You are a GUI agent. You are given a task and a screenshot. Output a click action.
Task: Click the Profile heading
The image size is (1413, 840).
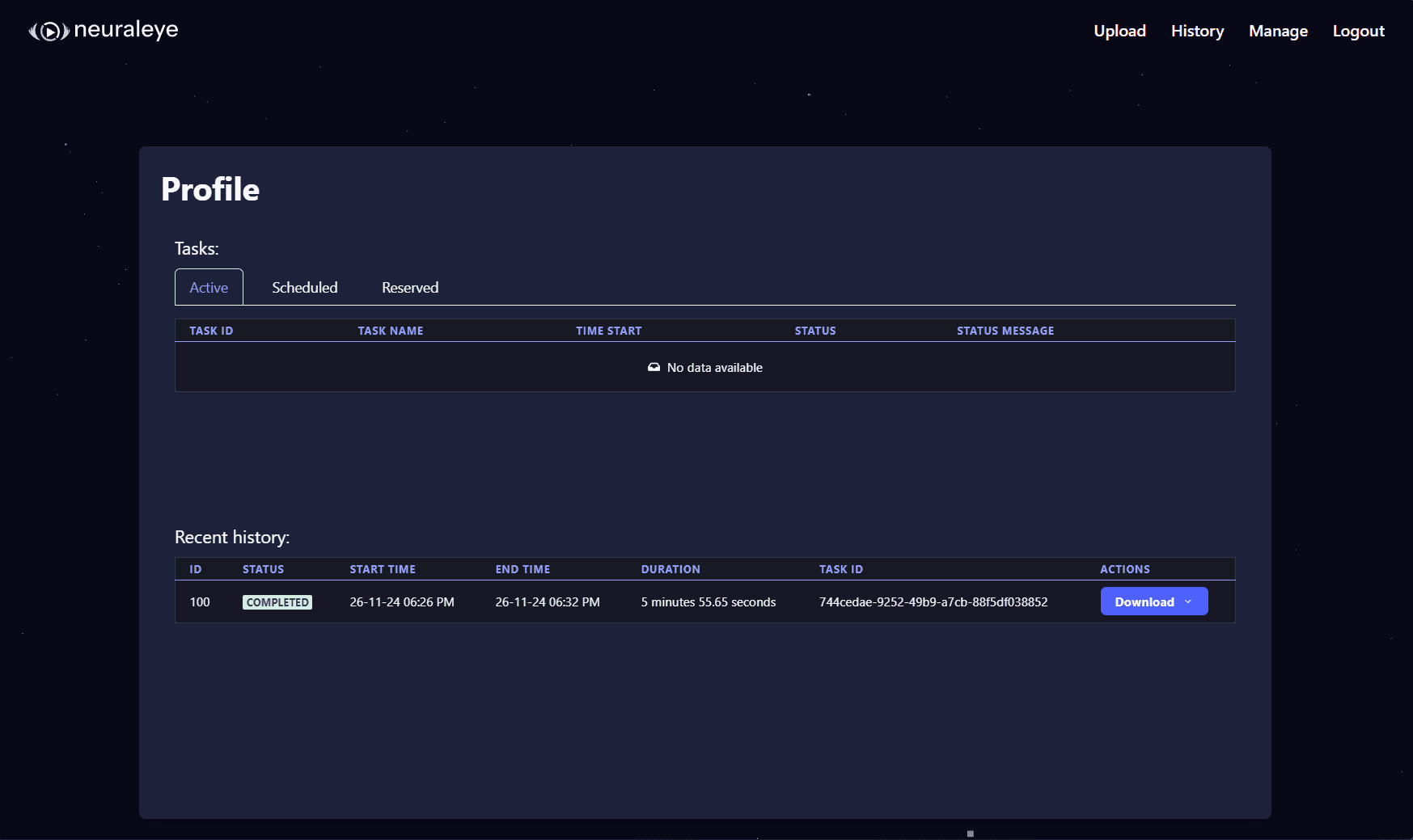(210, 189)
